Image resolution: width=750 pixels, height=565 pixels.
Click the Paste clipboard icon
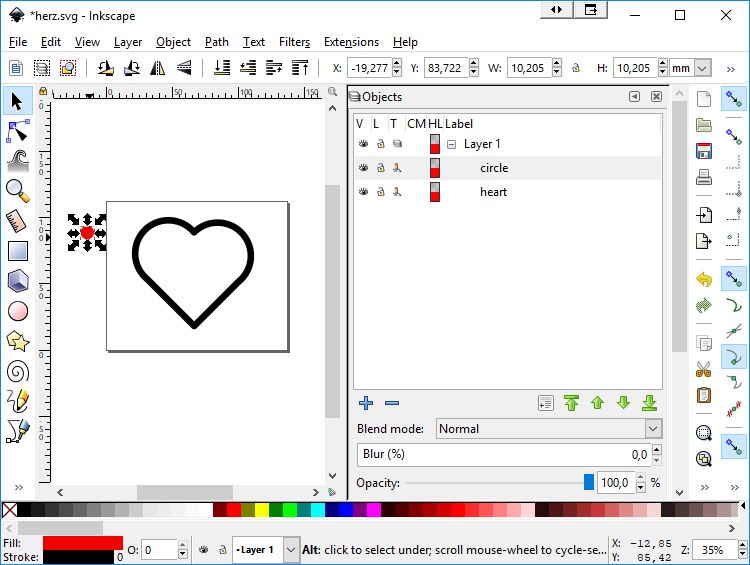pyautogui.click(x=704, y=395)
